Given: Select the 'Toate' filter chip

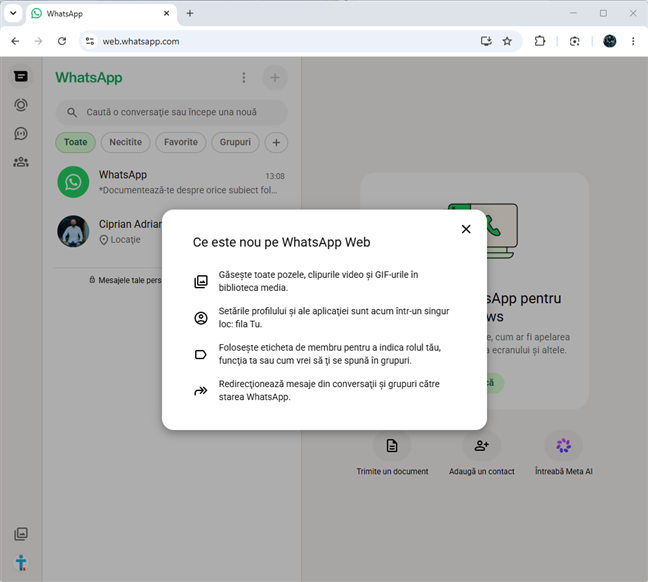Looking at the screenshot, I should pos(76,142).
